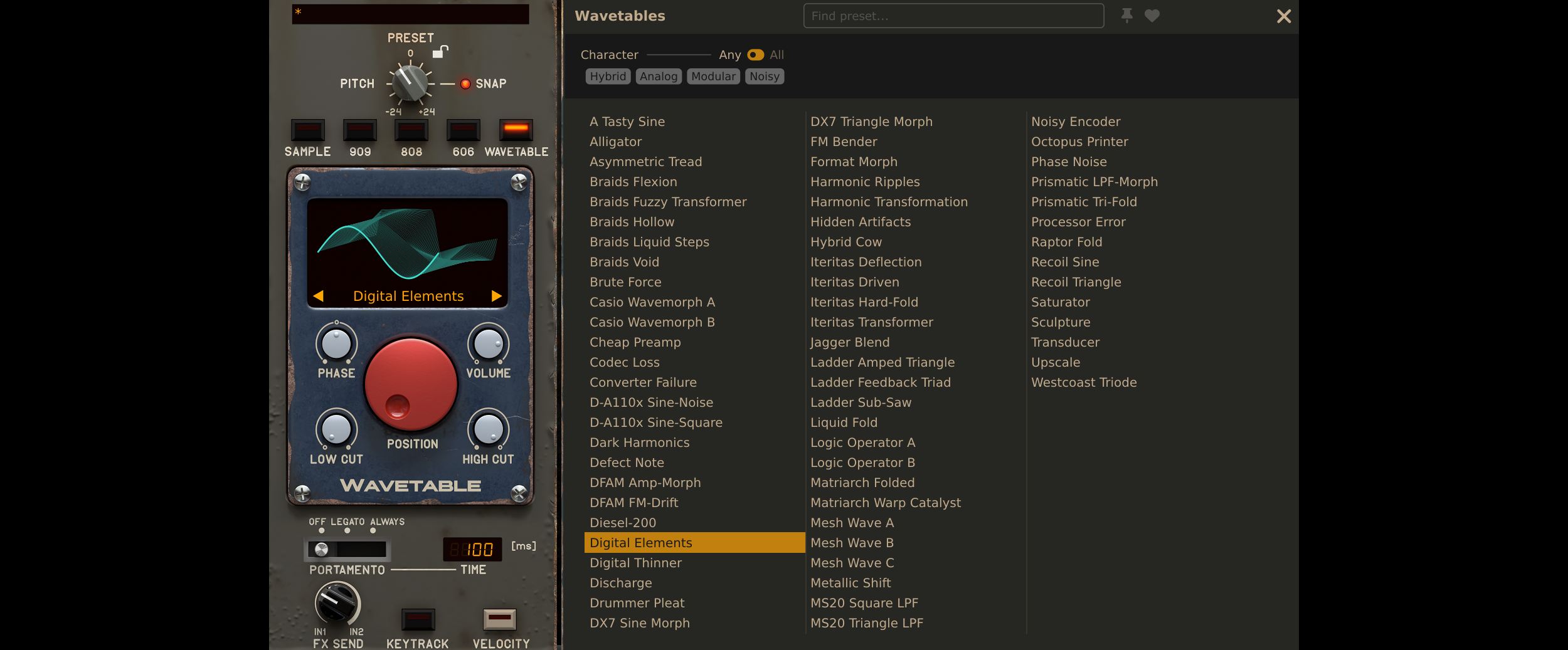The image size is (1568, 650).
Task: Select next wavetable with the right arrow
Action: tap(497, 296)
